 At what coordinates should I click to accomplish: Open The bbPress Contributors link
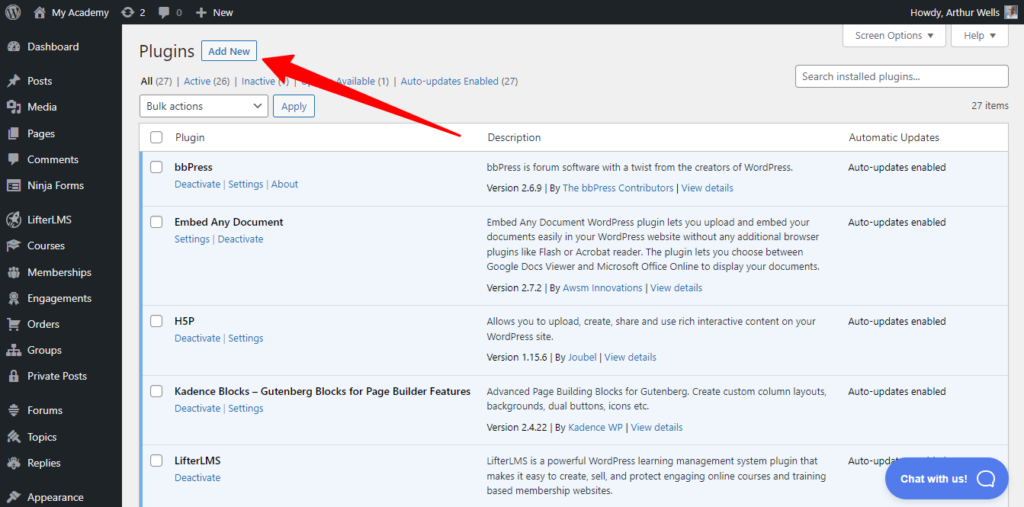[618, 188]
